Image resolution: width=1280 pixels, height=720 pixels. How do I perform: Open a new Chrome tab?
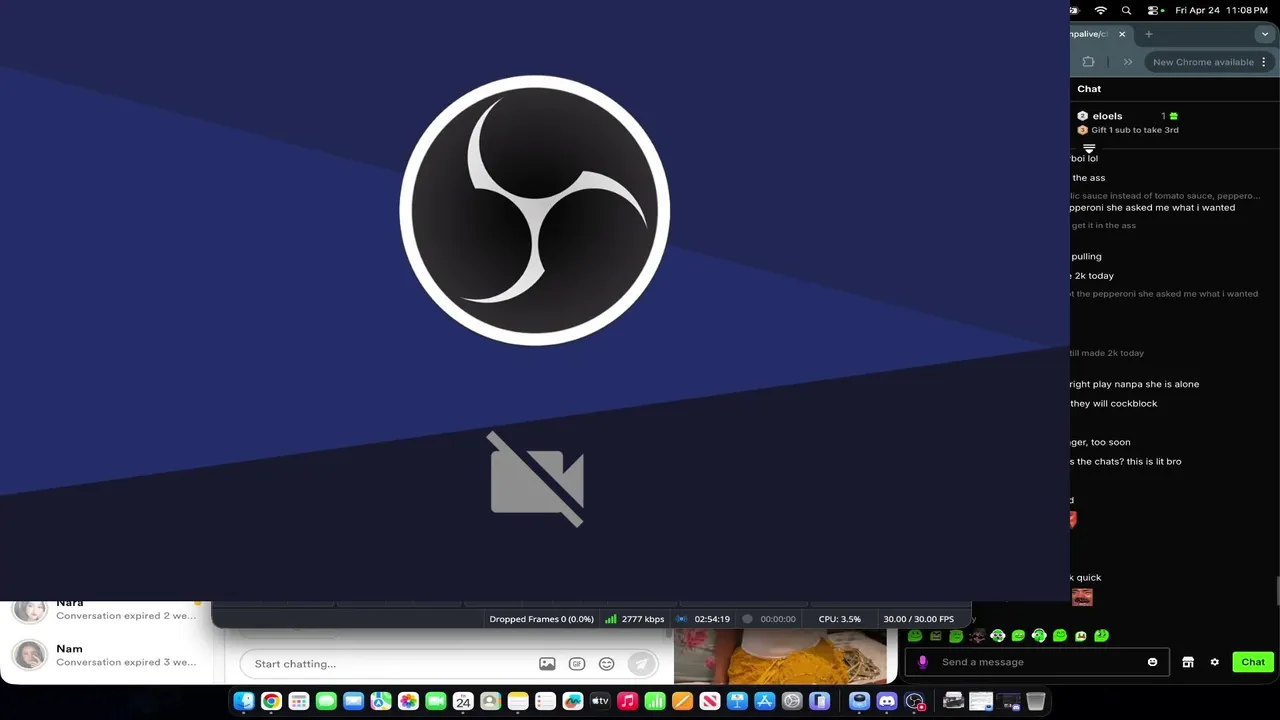[1149, 34]
